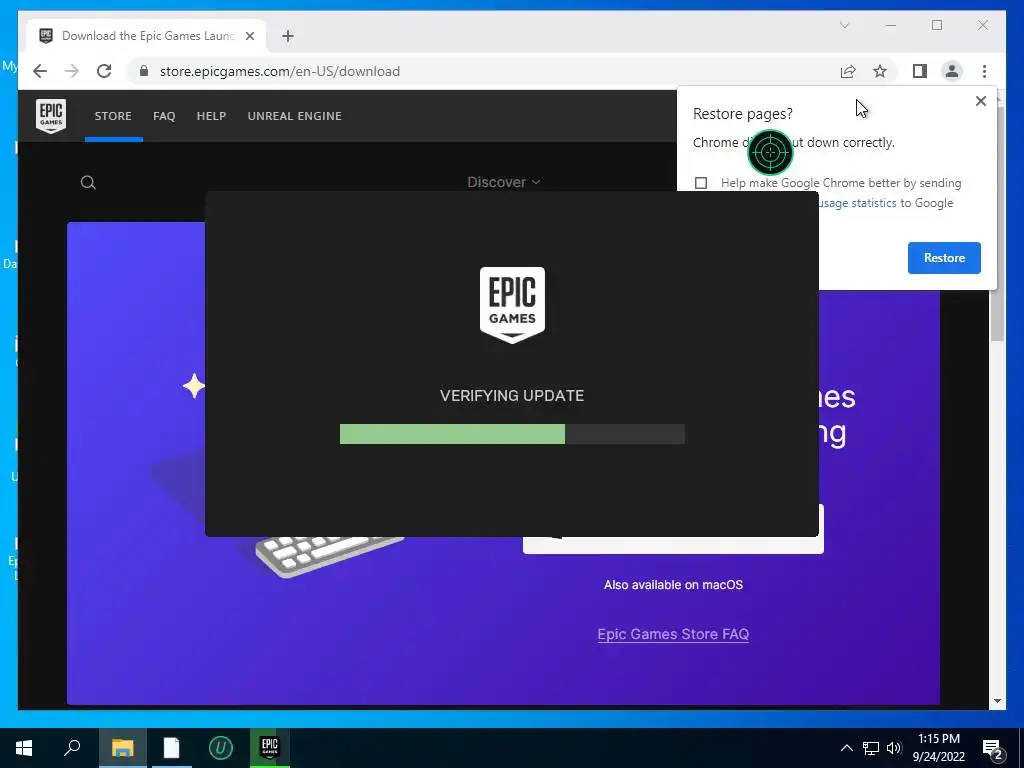
Task: Open the side panel icon in Chrome toolbar
Action: (x=920, y=71)
